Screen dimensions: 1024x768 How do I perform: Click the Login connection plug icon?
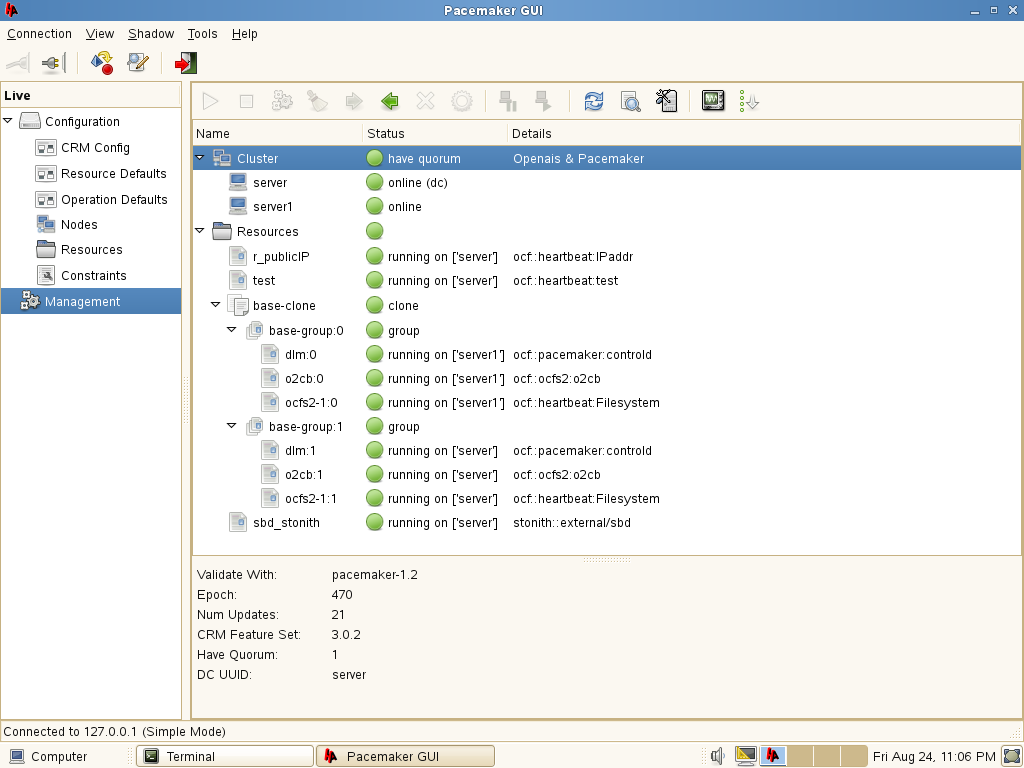click(x=18, y=63)
